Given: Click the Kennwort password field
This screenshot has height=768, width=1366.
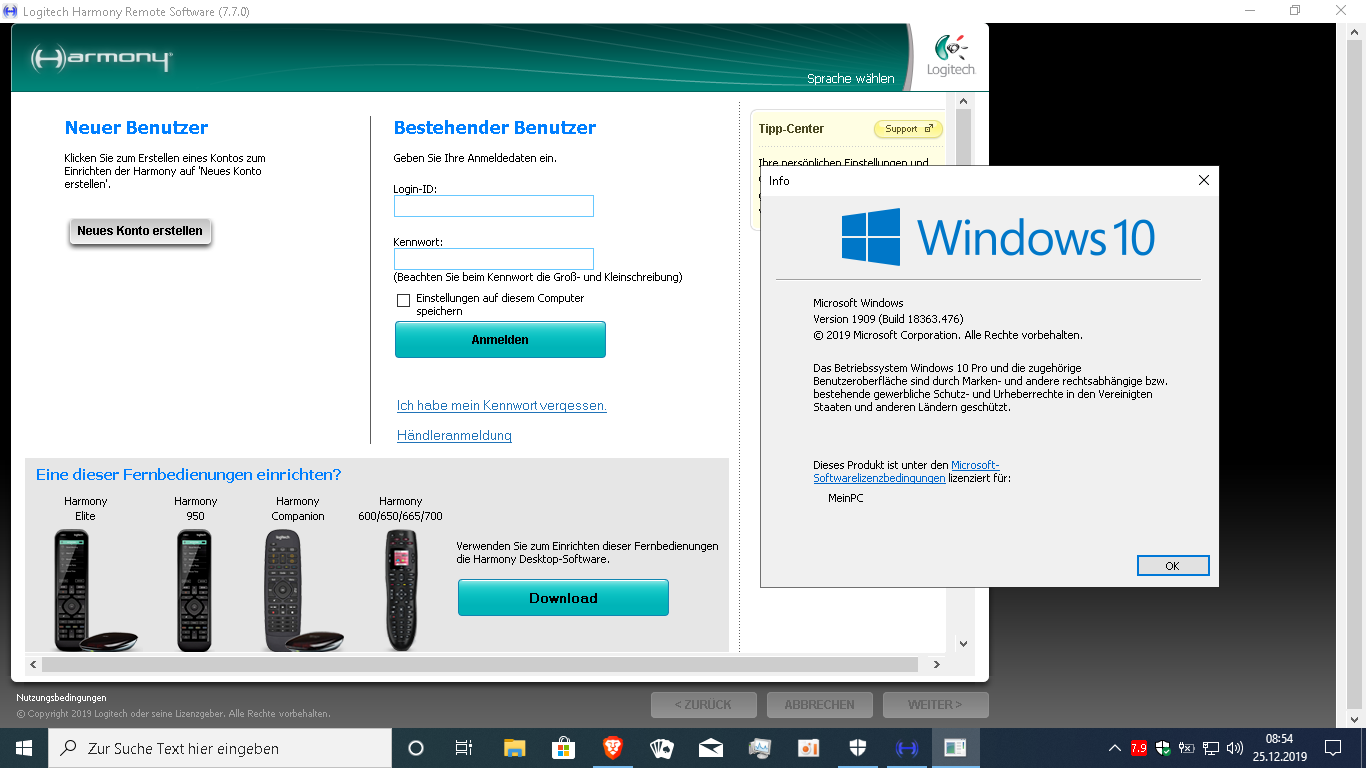Looking at the screenshot, I should [494, 259].
